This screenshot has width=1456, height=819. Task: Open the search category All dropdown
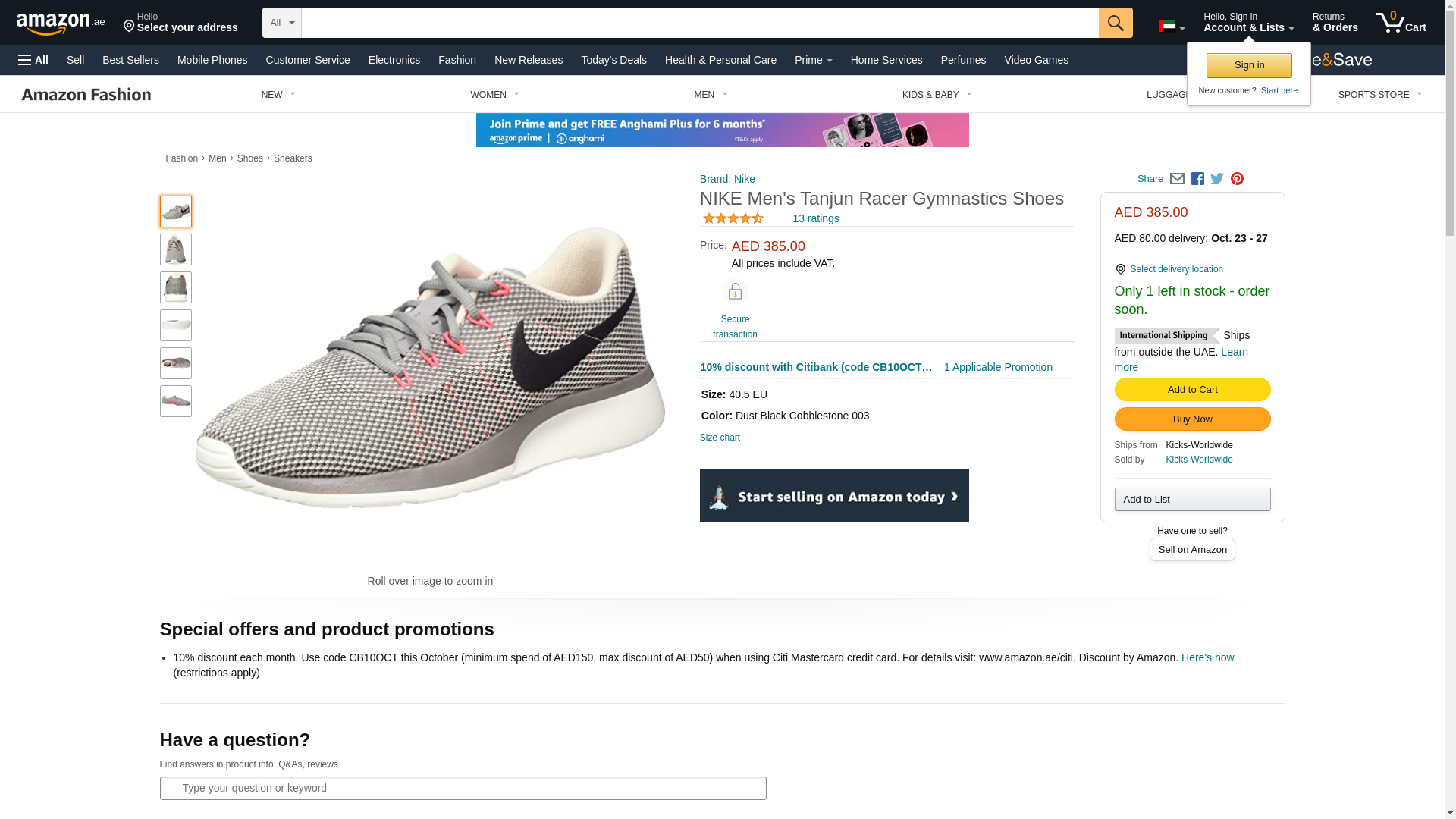[x=281, y=23]
